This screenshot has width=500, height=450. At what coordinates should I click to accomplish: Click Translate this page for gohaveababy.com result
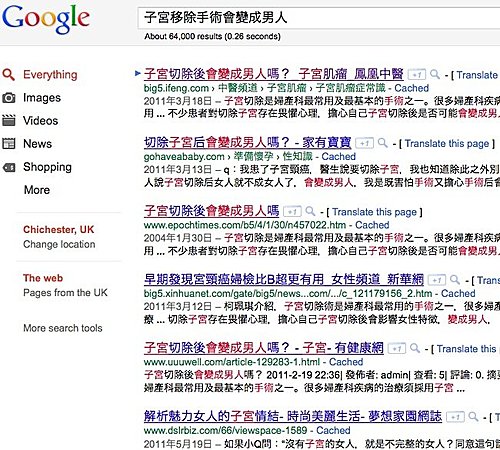(447, 144)
